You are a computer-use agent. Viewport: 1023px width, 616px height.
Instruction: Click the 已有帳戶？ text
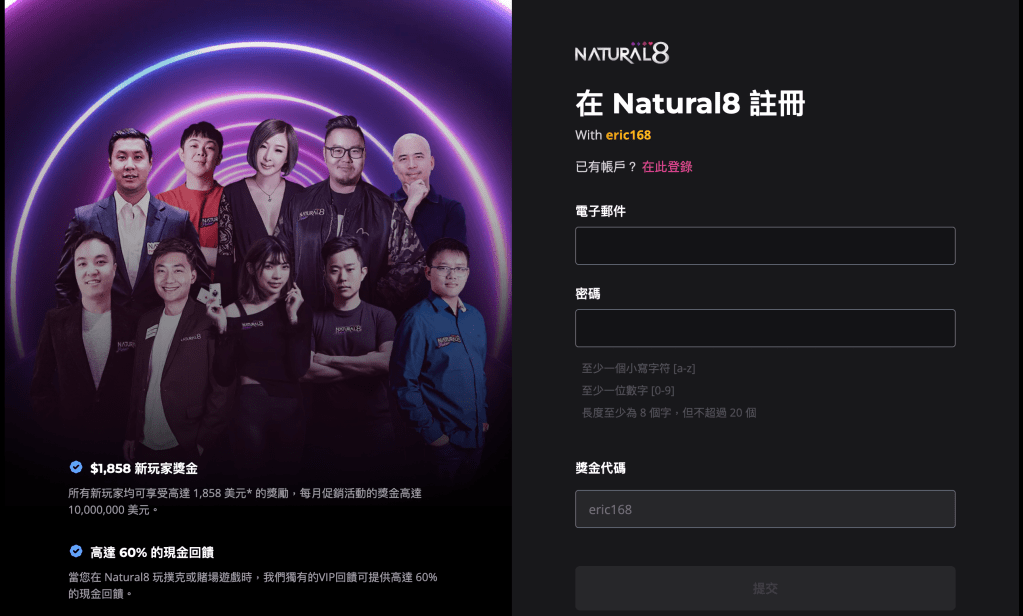606,166
